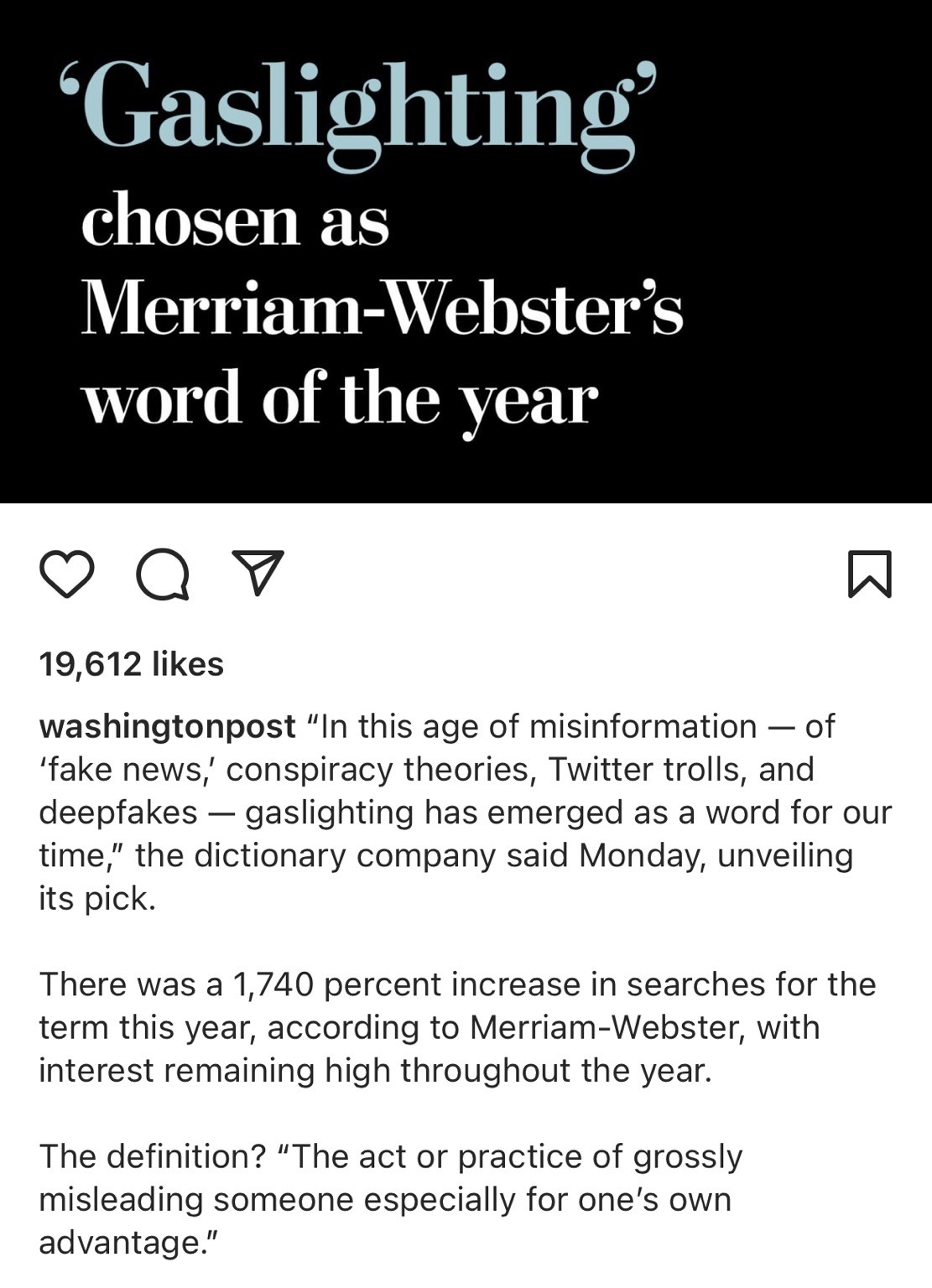Image resolution: width=932 pixels, height=1288 pixels.
Task: Click 'word of the year' headline line
Action: click(x=340, y=399)
